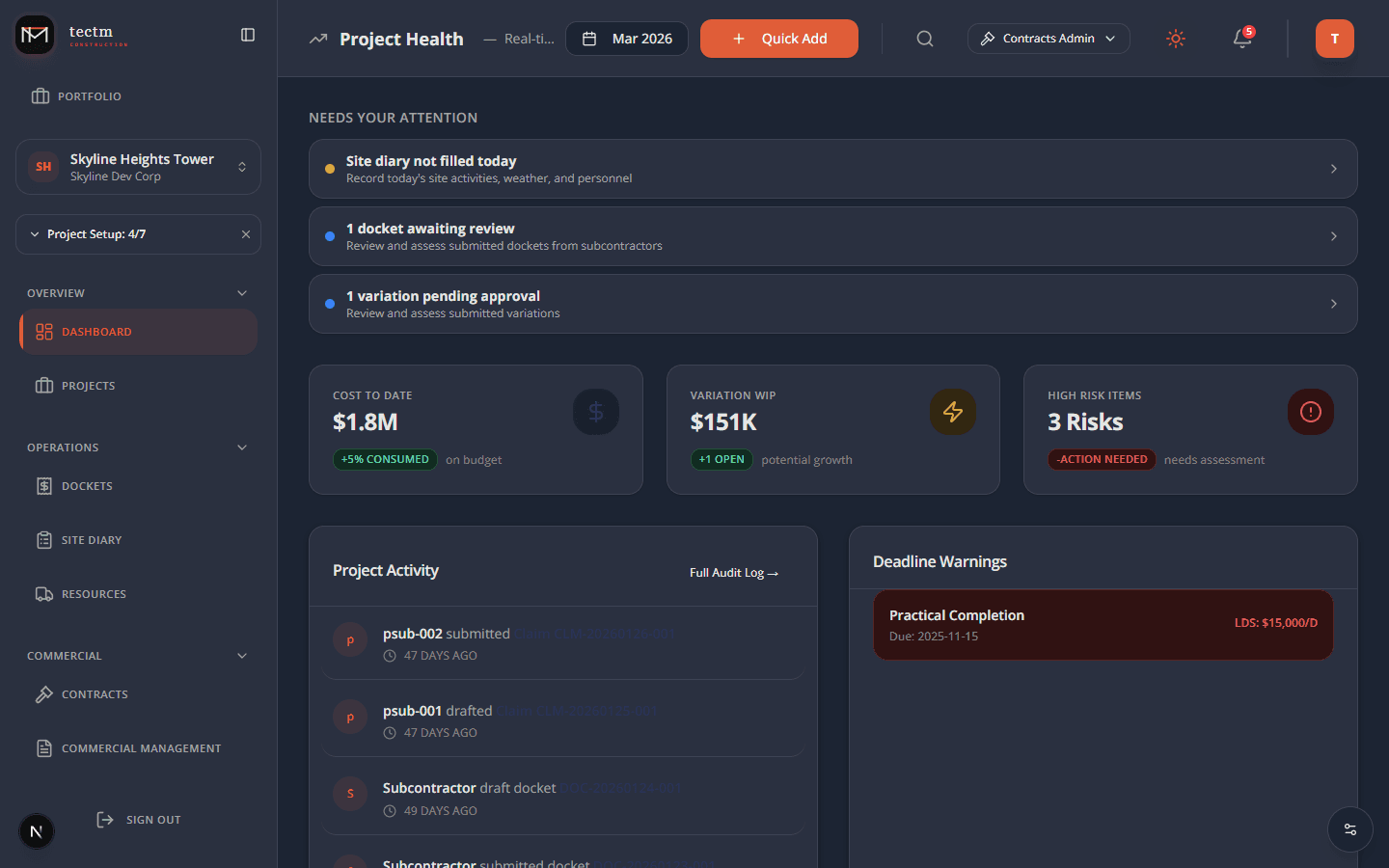This screenshot has height=868, width=1389.
Task: Open the docket awaiting review alert
Action: click(x=832, y=236)
